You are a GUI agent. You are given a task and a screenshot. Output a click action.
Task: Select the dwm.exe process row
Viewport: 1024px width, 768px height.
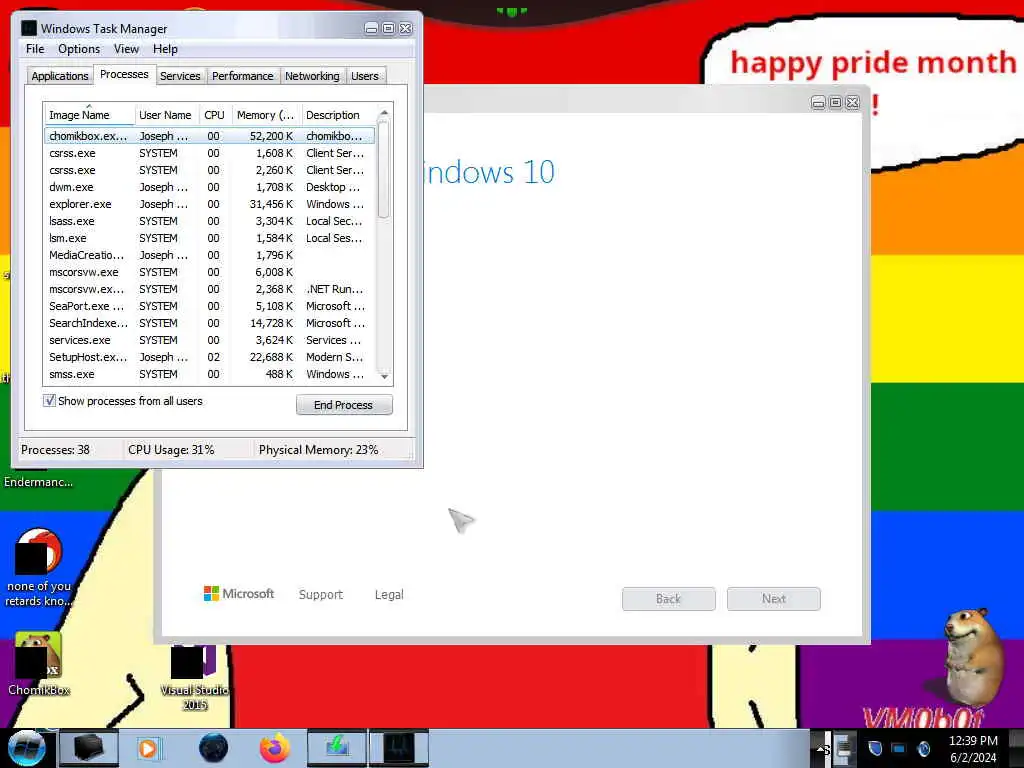point(210,187)
